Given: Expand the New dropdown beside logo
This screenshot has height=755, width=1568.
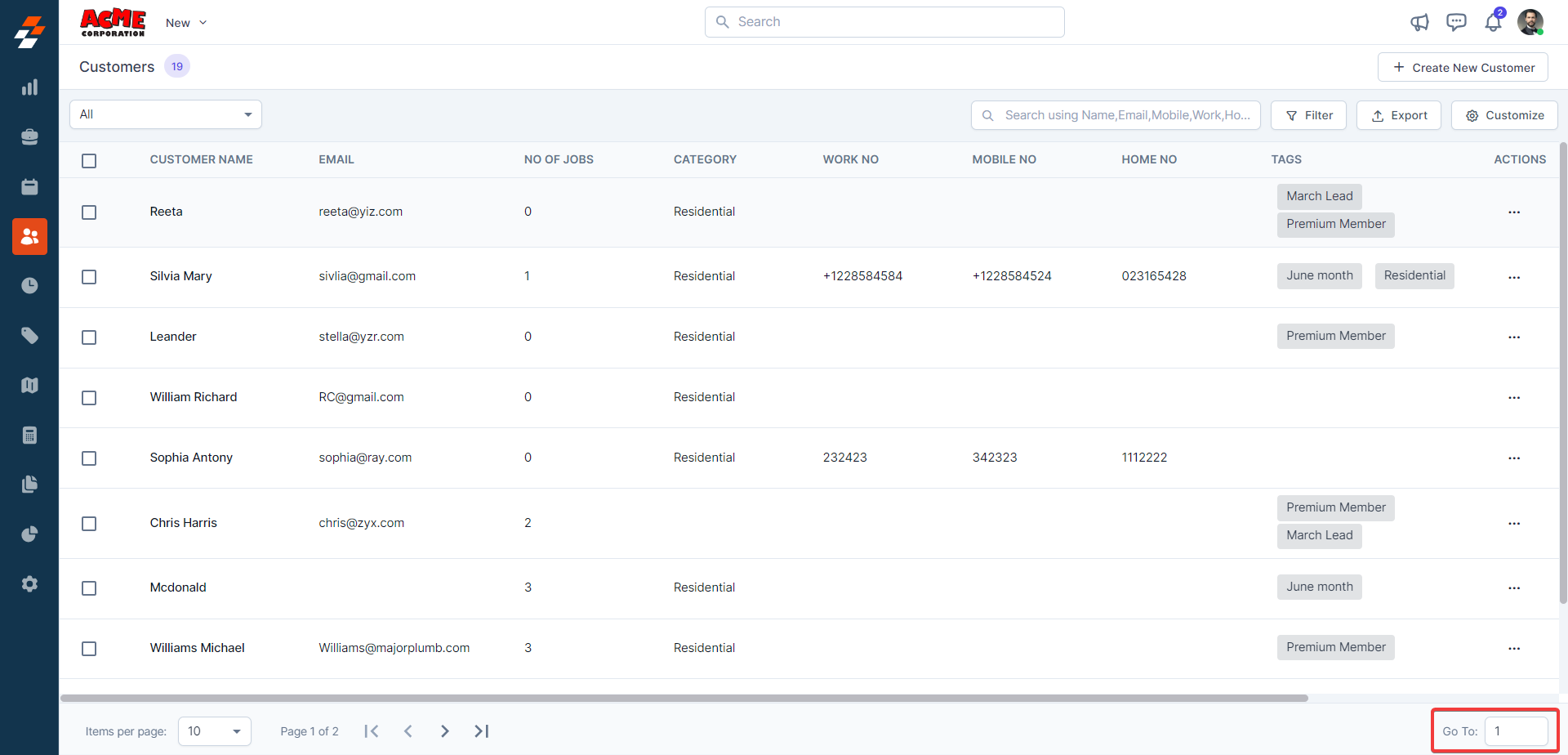Looking at the screenshot, I should click(186, 23).
